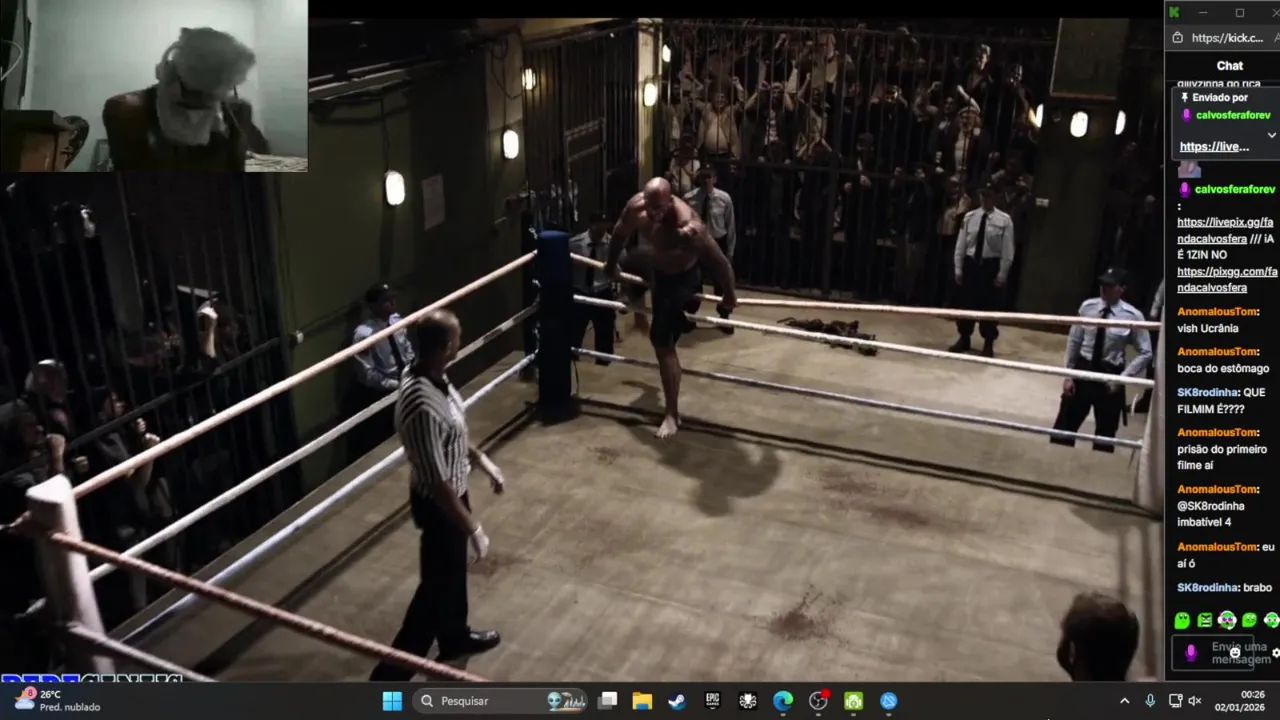This screenshot has height=720, width=1280.
Task: Open network and volume quick settings
Action: tap(1185, 701)
